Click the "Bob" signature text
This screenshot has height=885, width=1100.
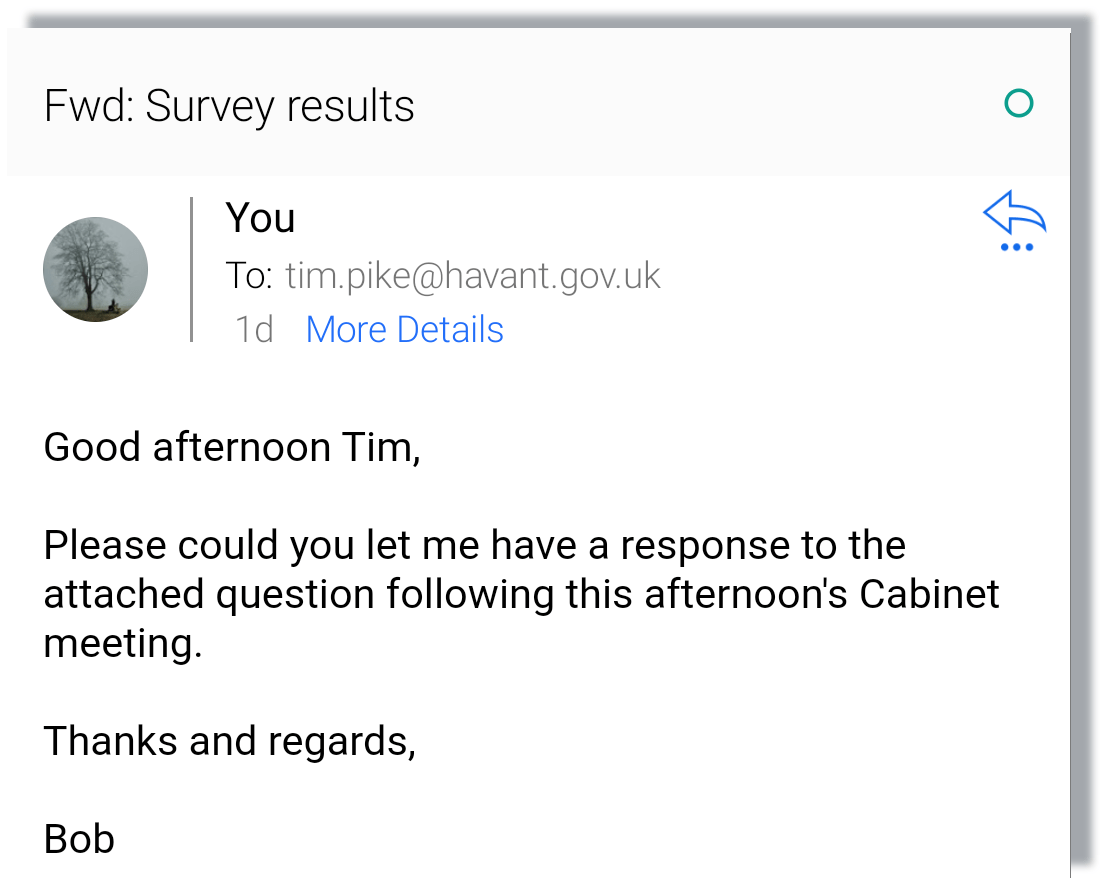(79, 838)
